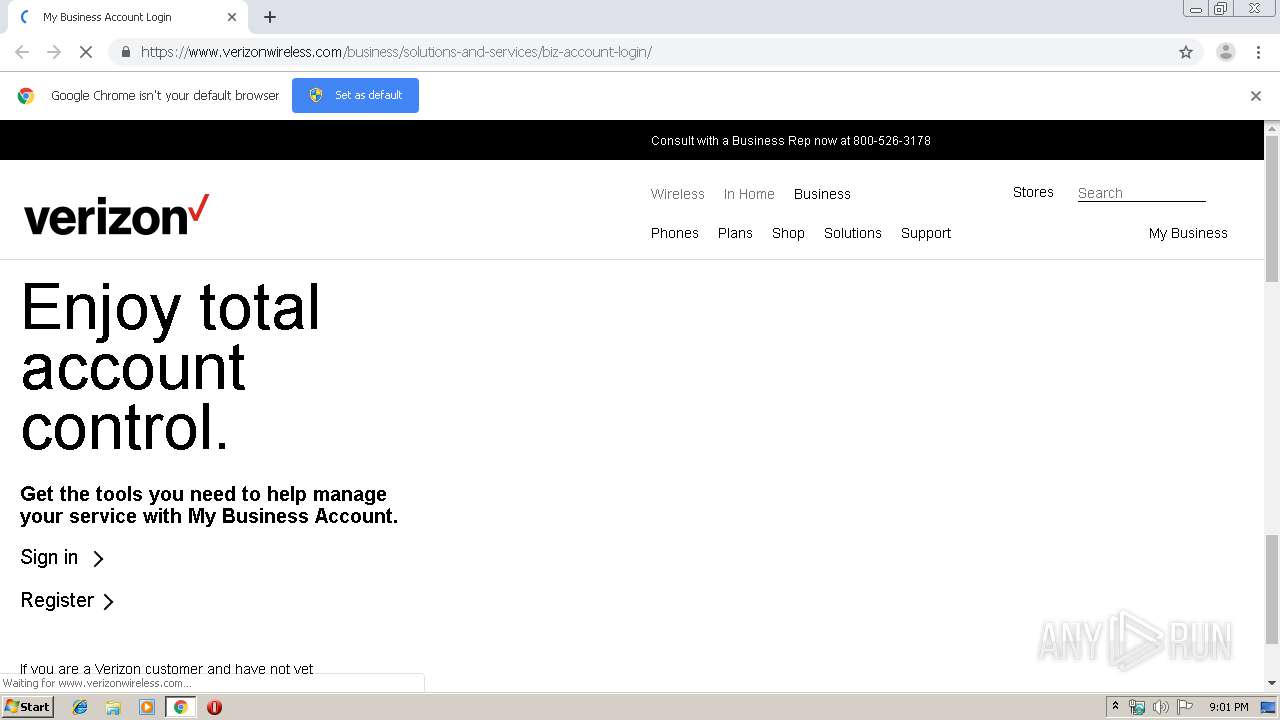Click the Chrome icon in the info bar

(26, 96)
